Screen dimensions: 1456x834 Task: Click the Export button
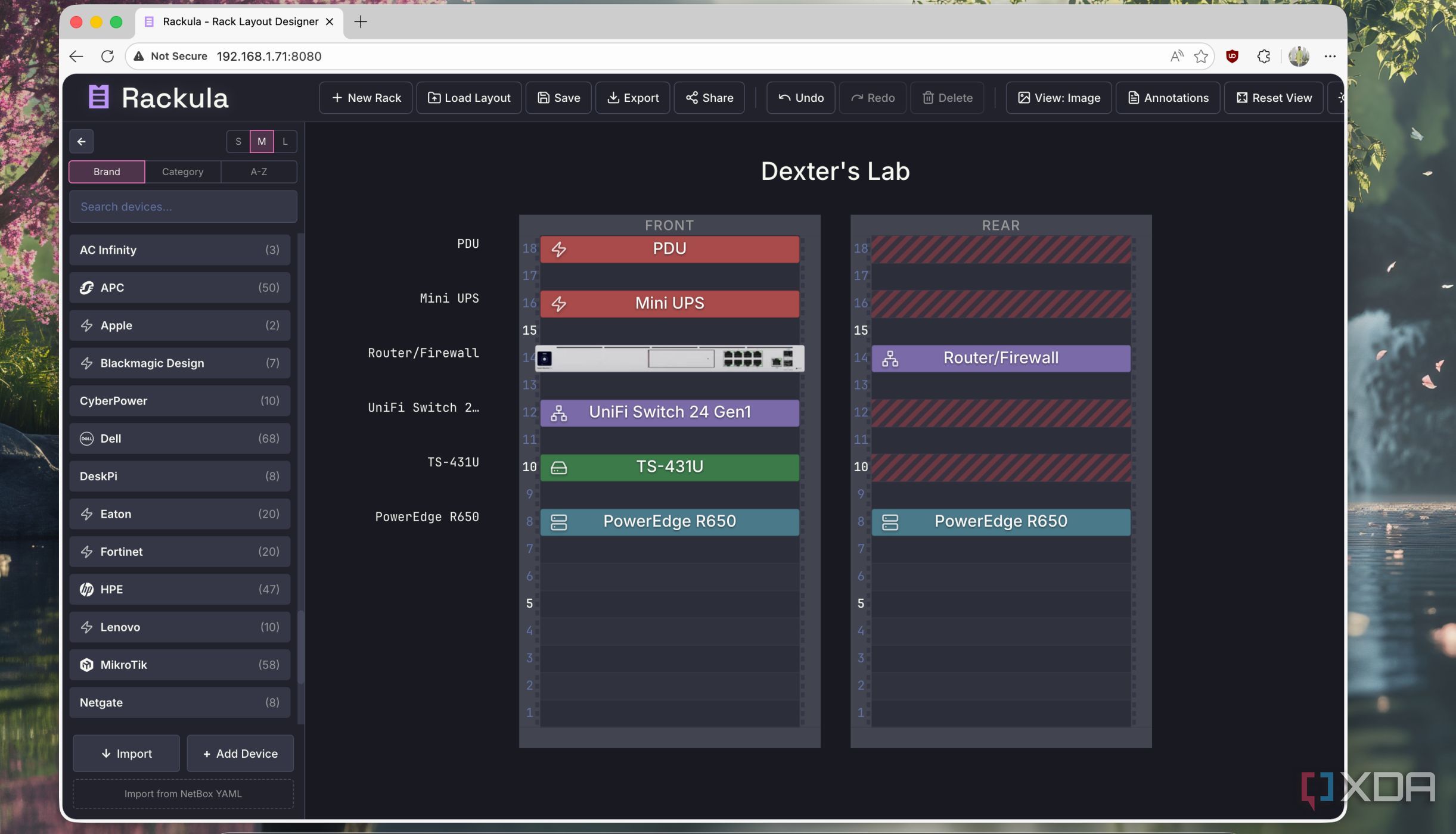pos(632,98)
